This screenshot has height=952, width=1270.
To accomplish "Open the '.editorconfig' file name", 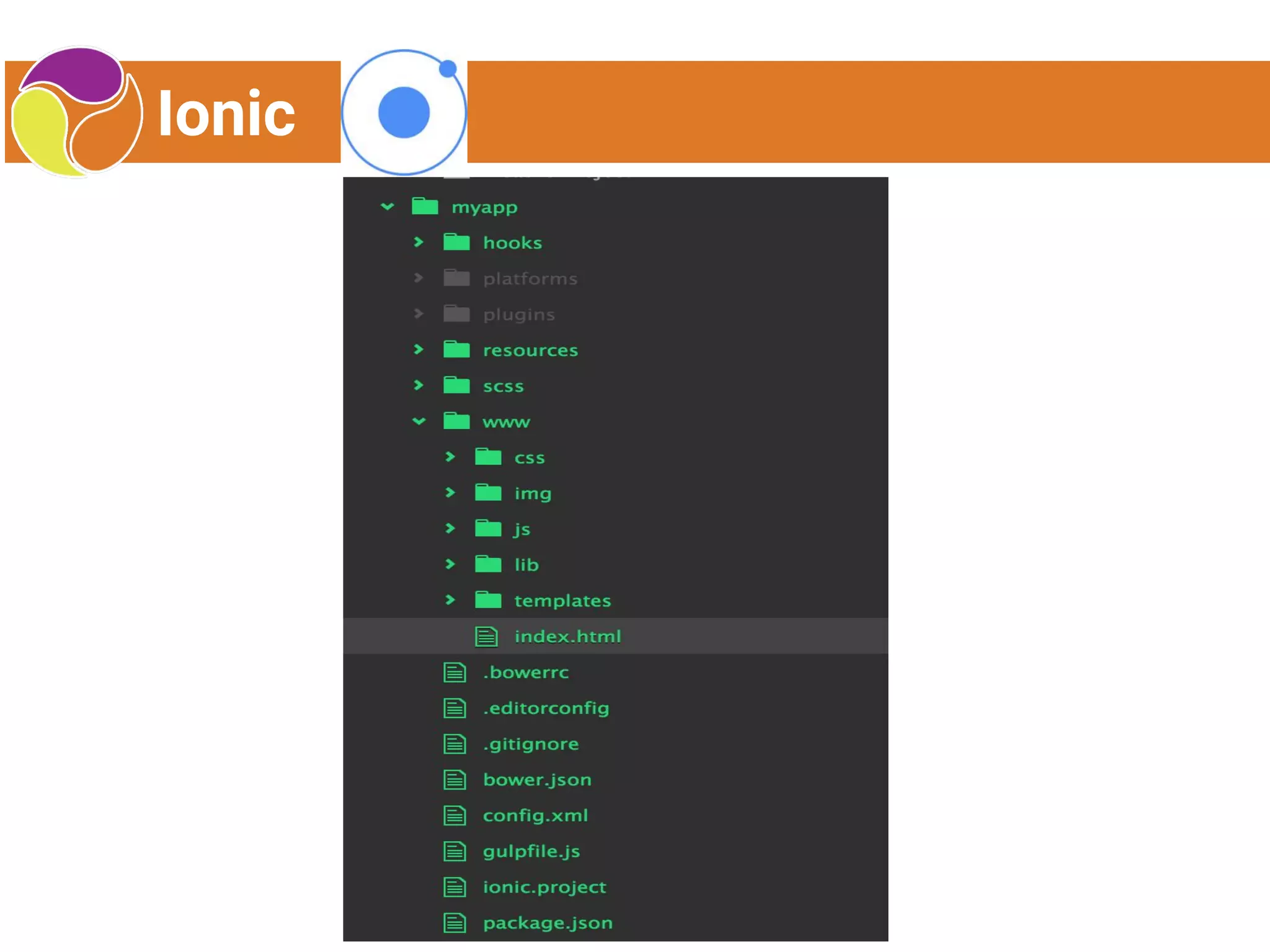I will (546, 708).
